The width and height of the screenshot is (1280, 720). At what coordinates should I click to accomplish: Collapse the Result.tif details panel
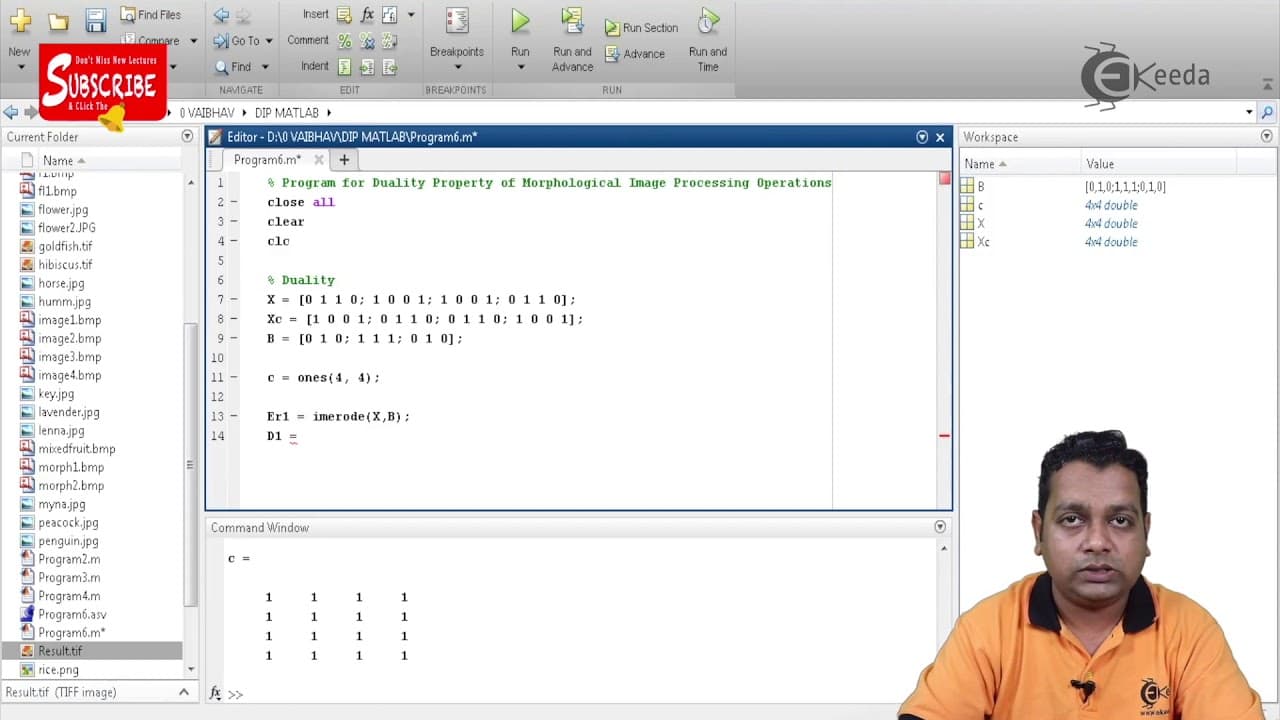point(184,692)
